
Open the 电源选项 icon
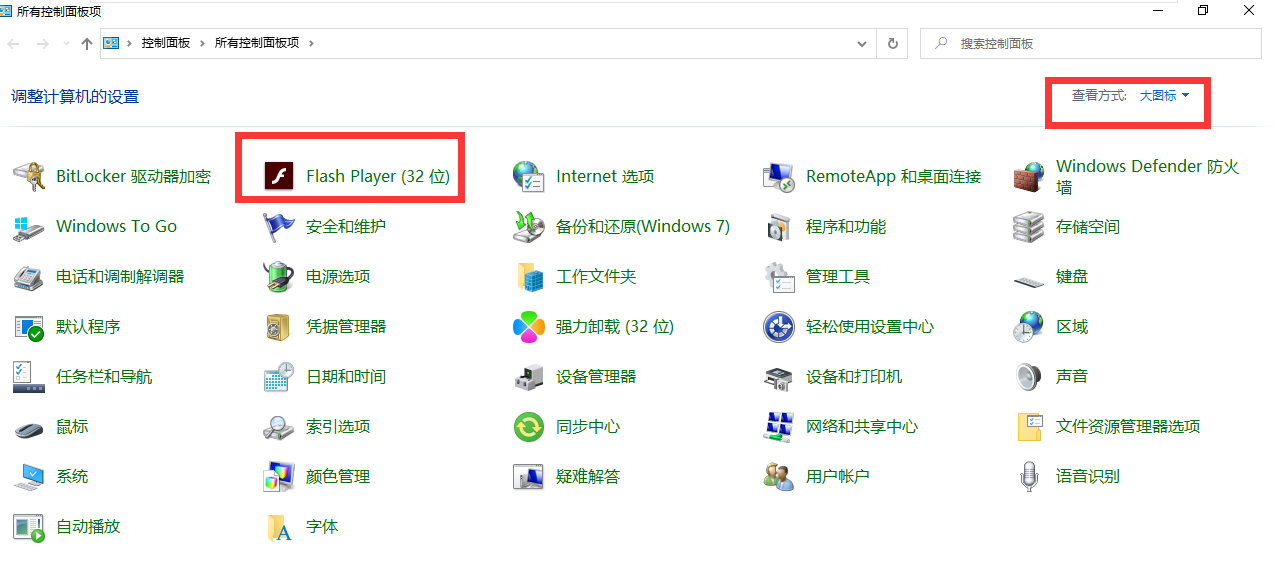click(x=278, y=277)
